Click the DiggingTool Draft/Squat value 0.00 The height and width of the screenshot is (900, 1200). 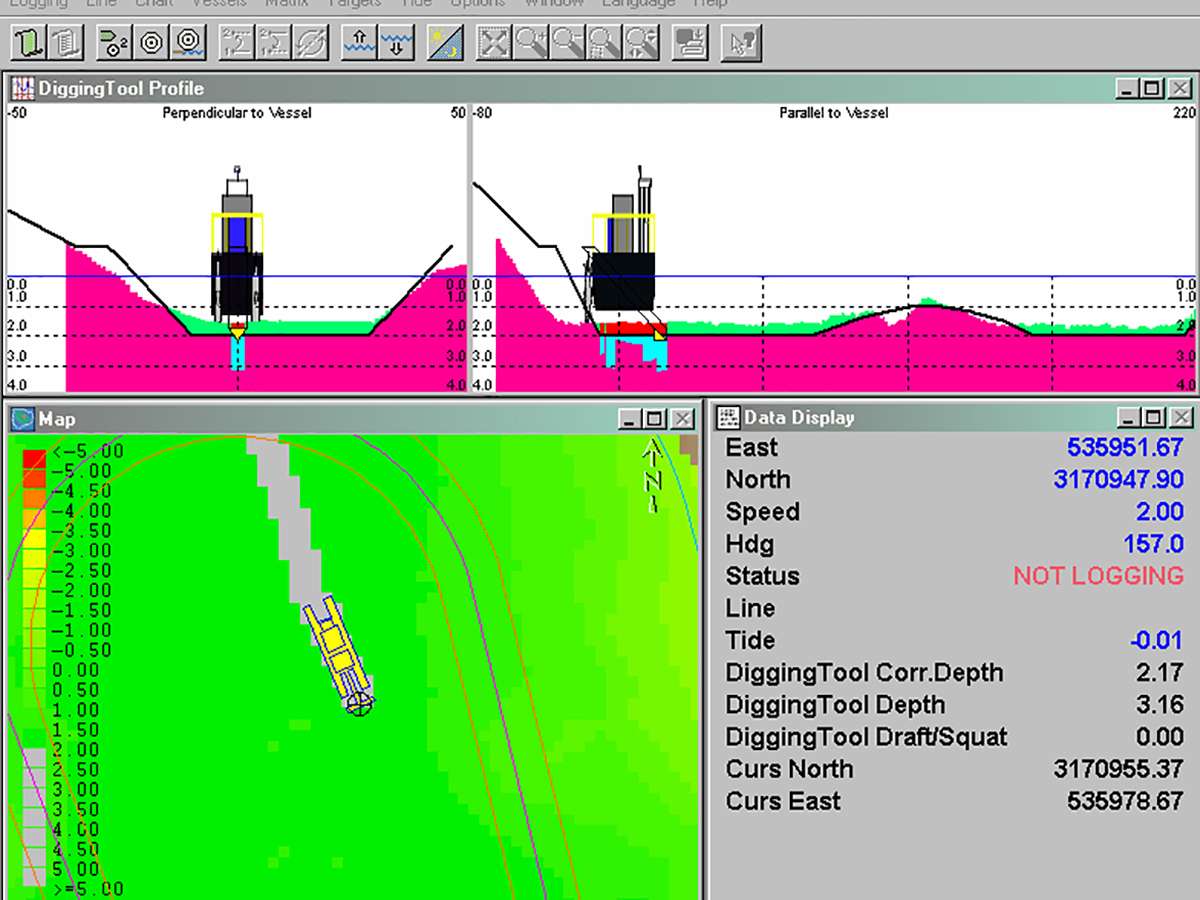click(x=1160, y=737)
